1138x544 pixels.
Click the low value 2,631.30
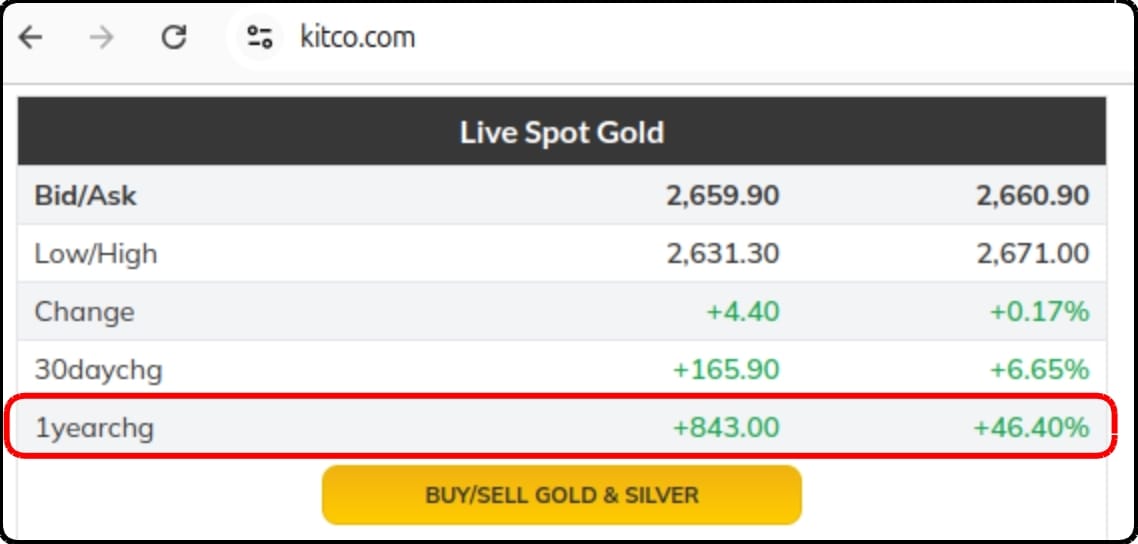tap(723, 254)
